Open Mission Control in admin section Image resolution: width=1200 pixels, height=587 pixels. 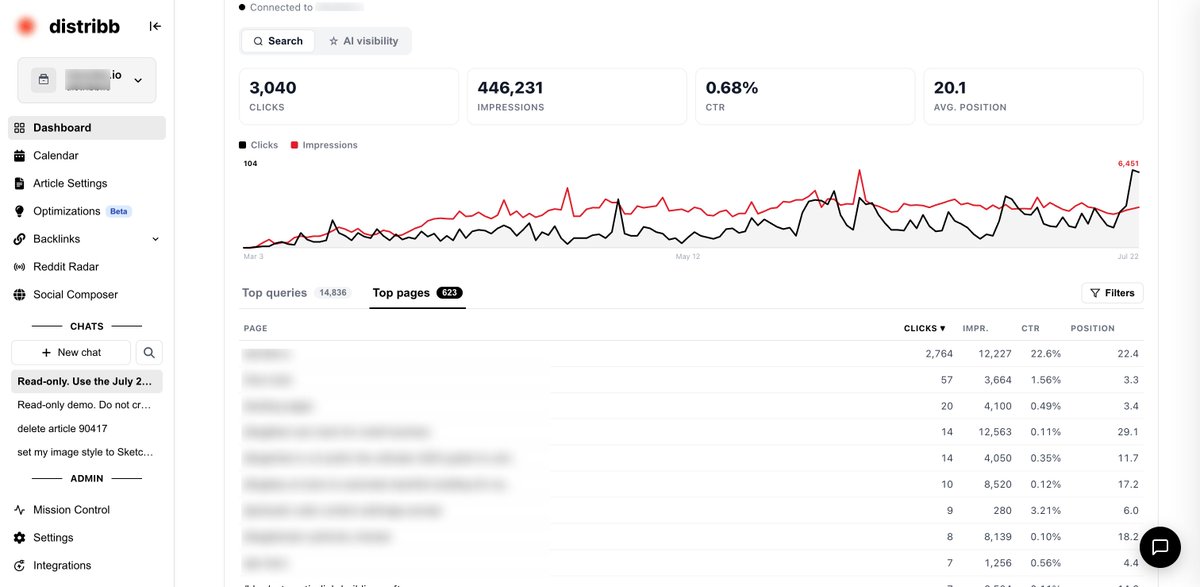[87, 510]
